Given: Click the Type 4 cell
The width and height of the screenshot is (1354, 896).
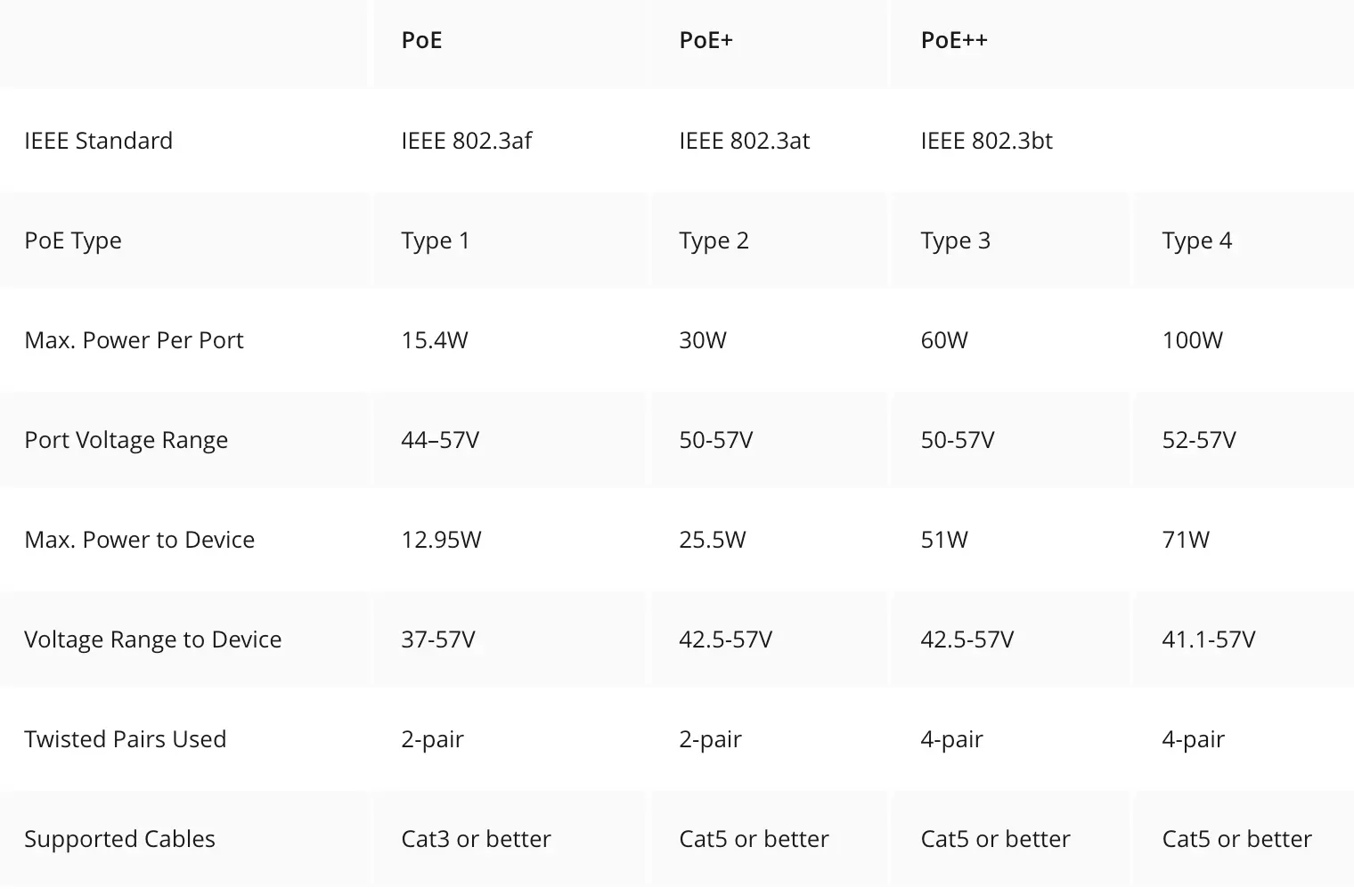Looking at the screenshot, I should [x=1196, y=240].
